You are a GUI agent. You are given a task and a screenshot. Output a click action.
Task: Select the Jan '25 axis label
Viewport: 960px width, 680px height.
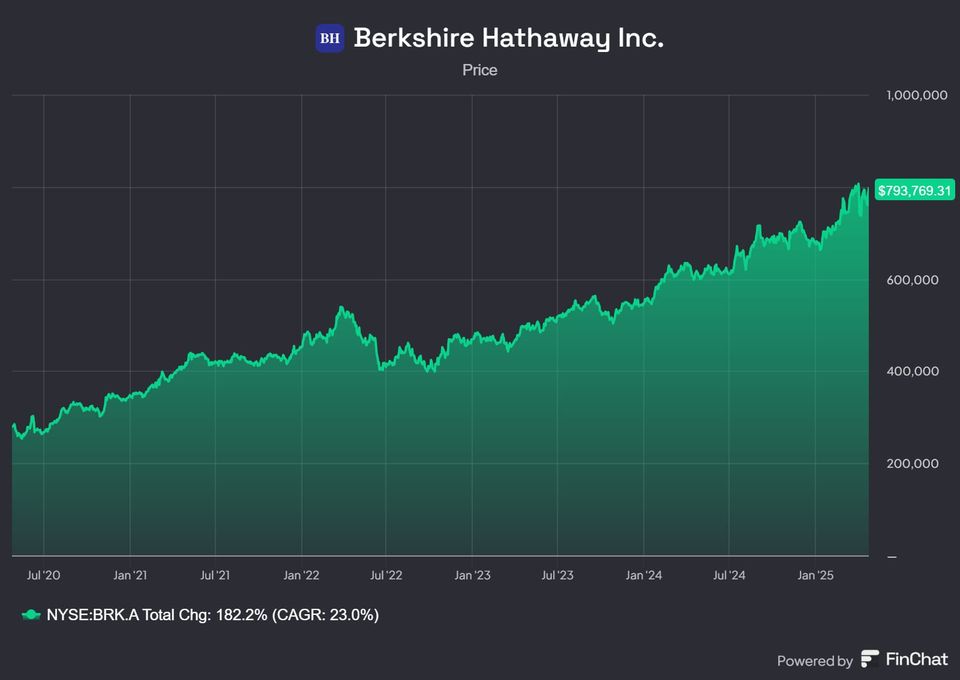click(x=818, y=575)
